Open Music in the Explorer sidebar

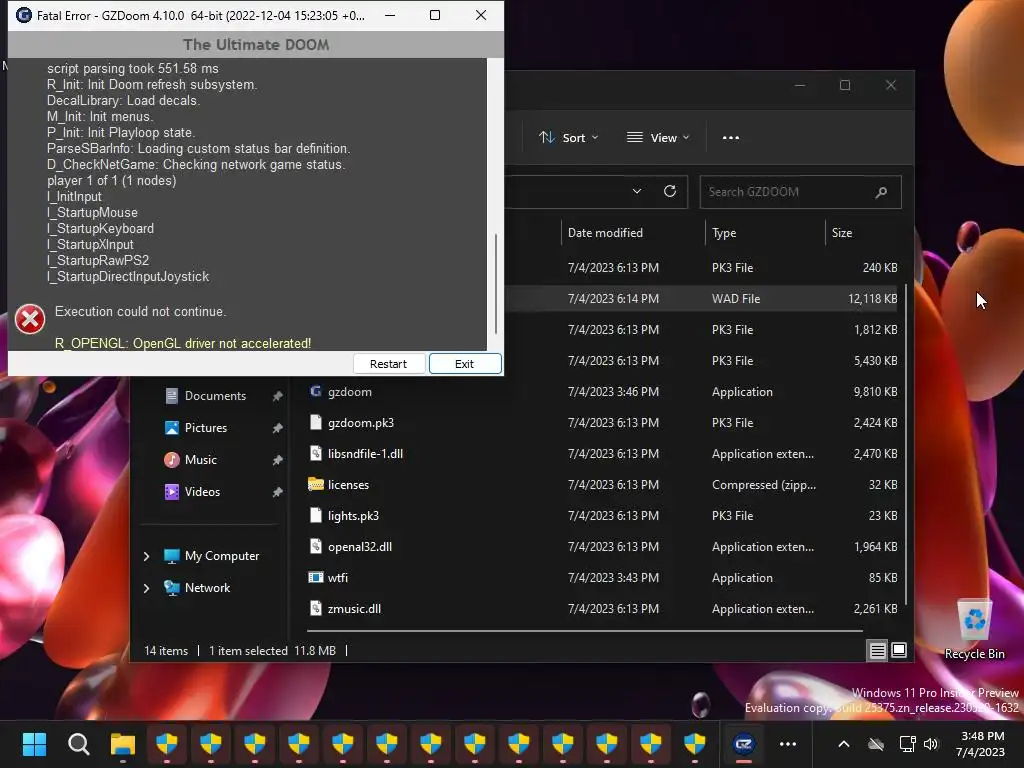click(x=200, y=460)
